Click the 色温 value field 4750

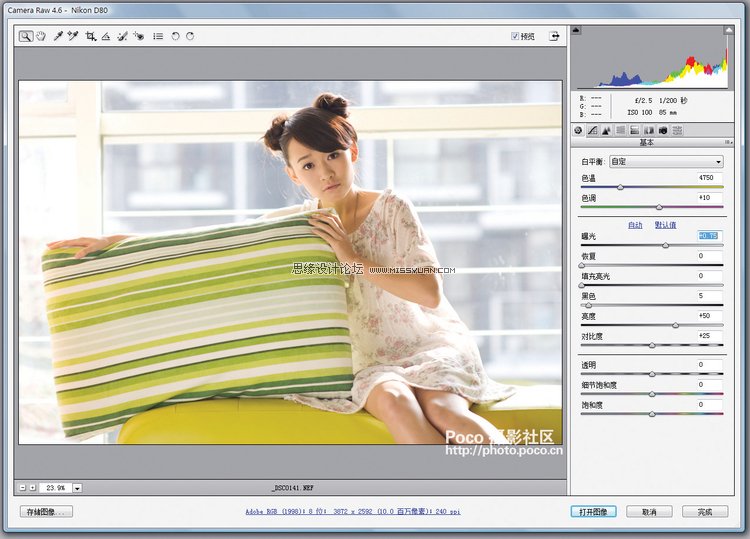[709, 177]
